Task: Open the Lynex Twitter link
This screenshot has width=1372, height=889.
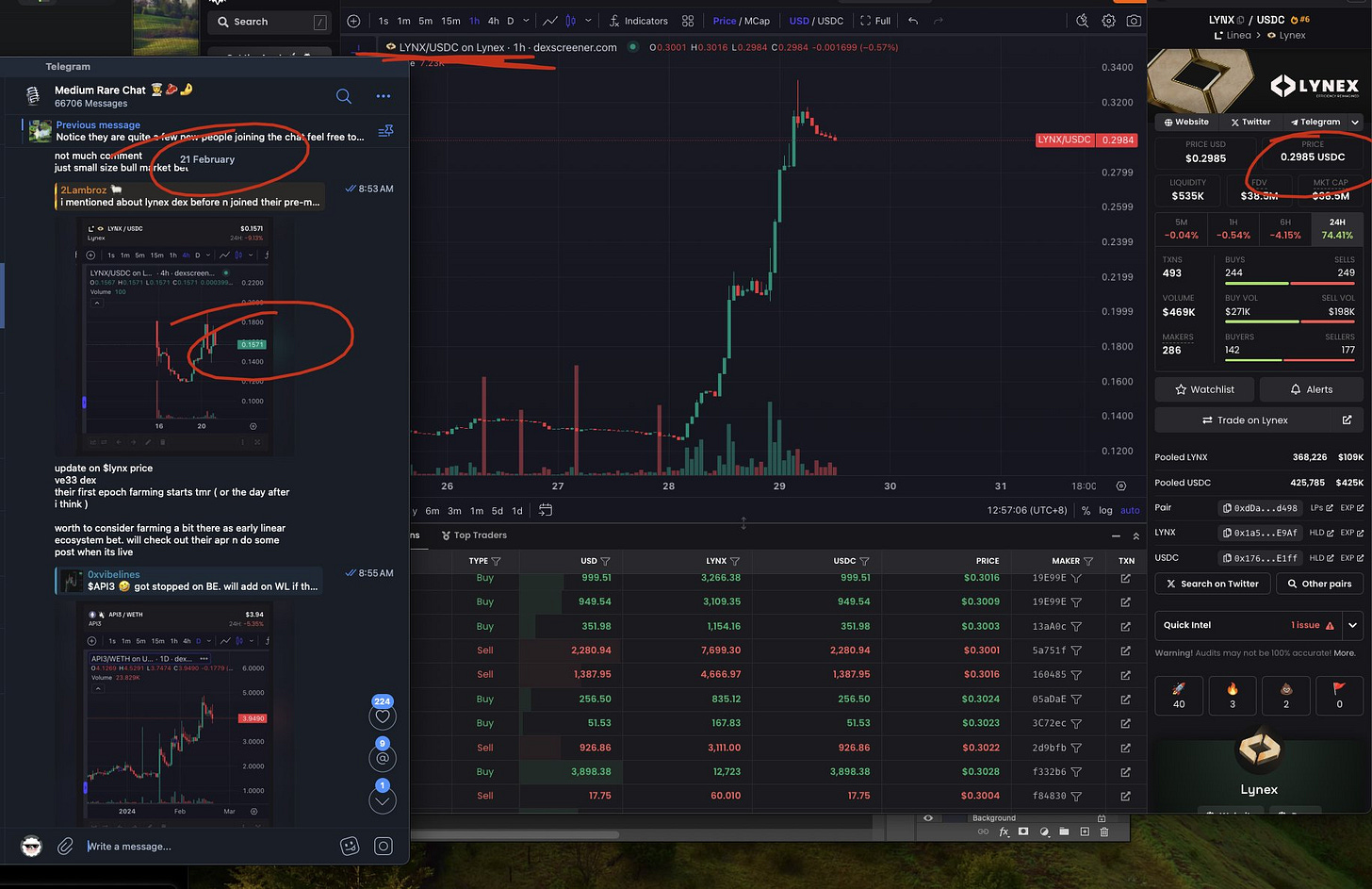Action: pyautogui.click(x=1250, y=122)
